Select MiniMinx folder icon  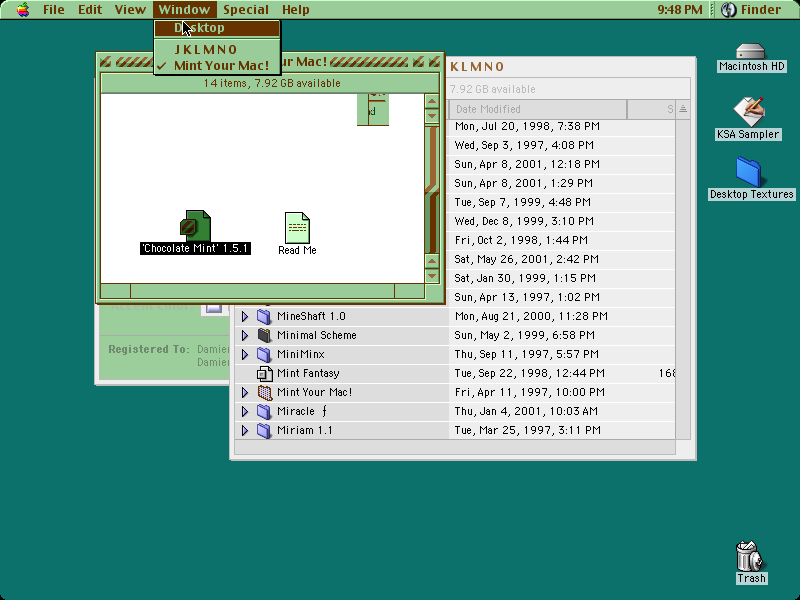coord(264,354)
